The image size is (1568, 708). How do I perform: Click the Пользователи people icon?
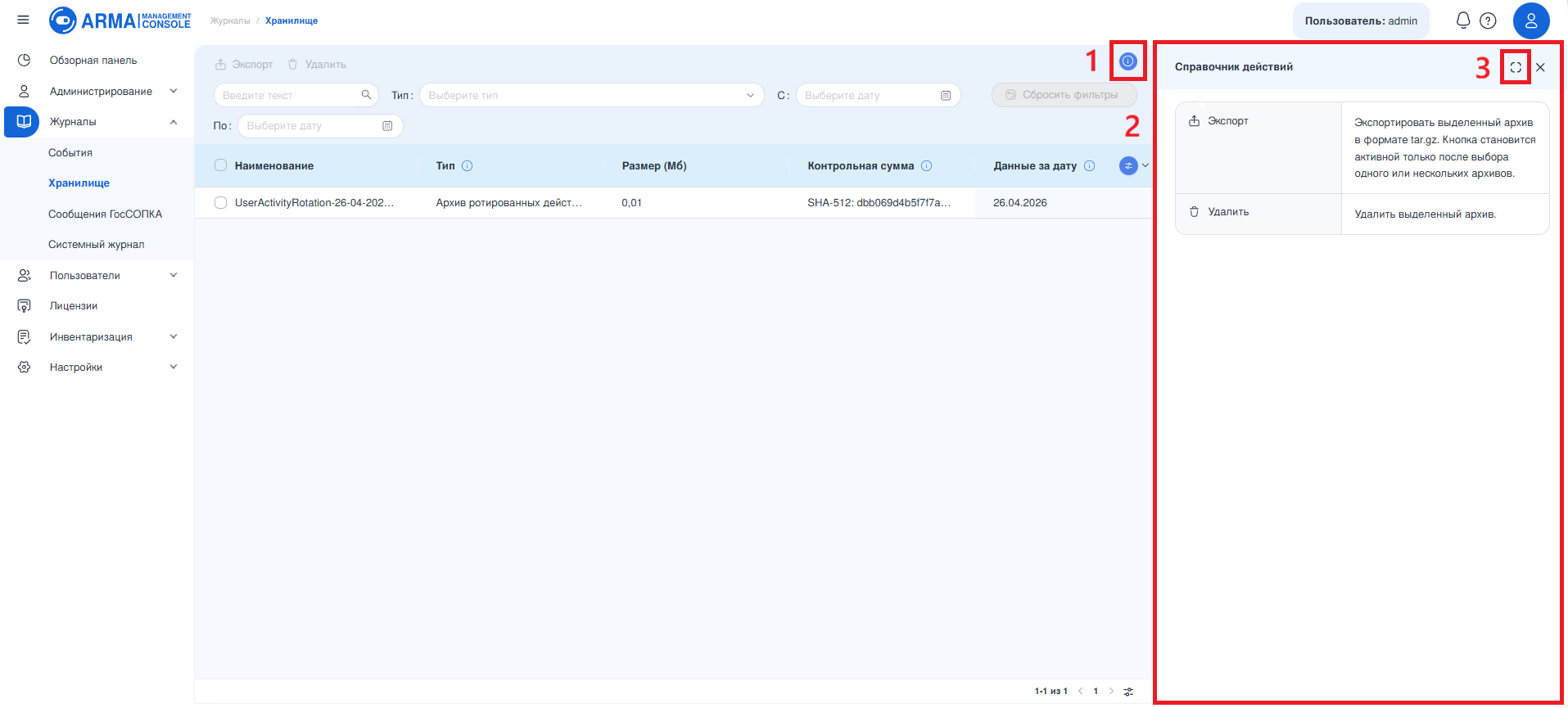click(x=24, y=276)
